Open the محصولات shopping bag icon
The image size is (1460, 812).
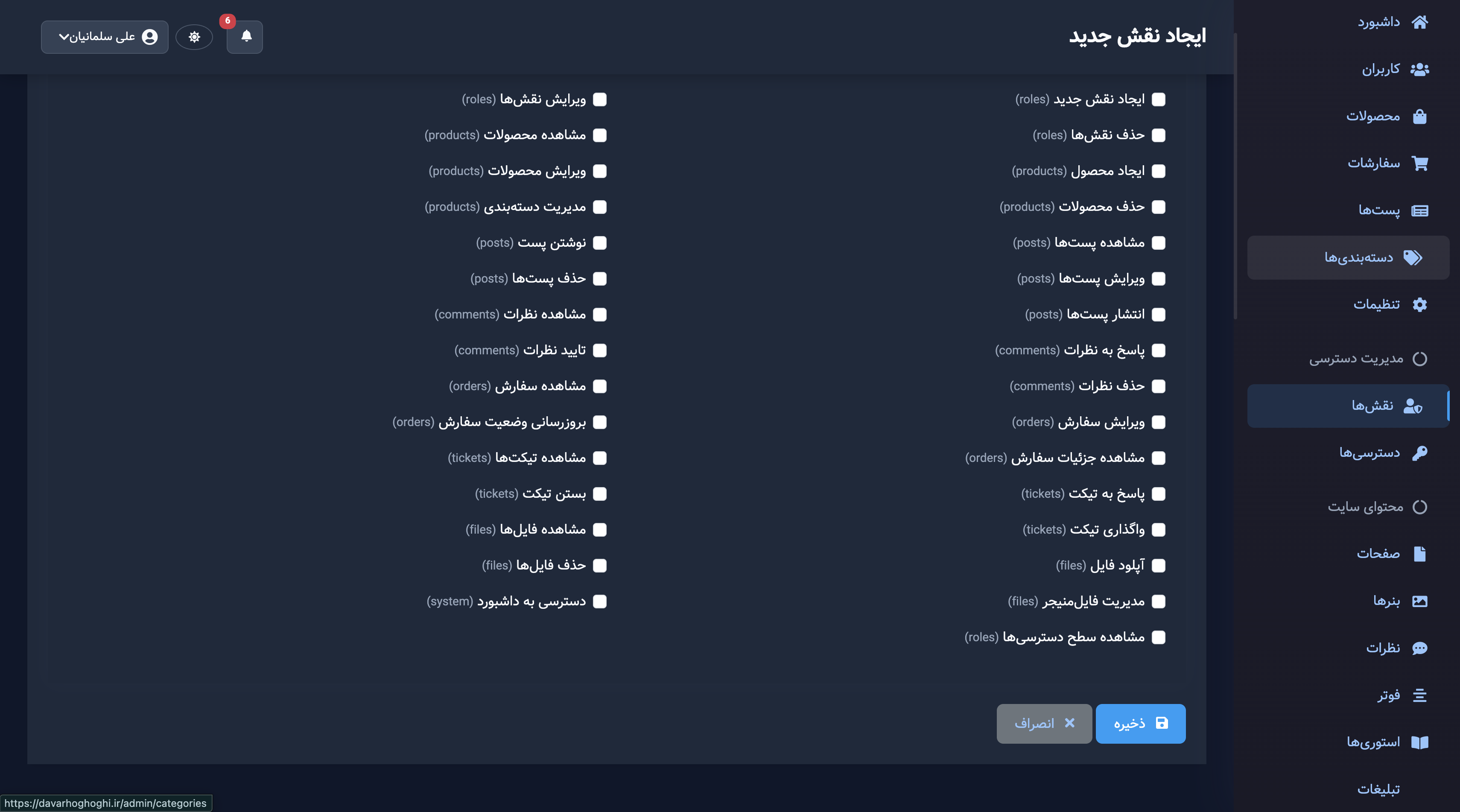click(x=1420, y=116)
